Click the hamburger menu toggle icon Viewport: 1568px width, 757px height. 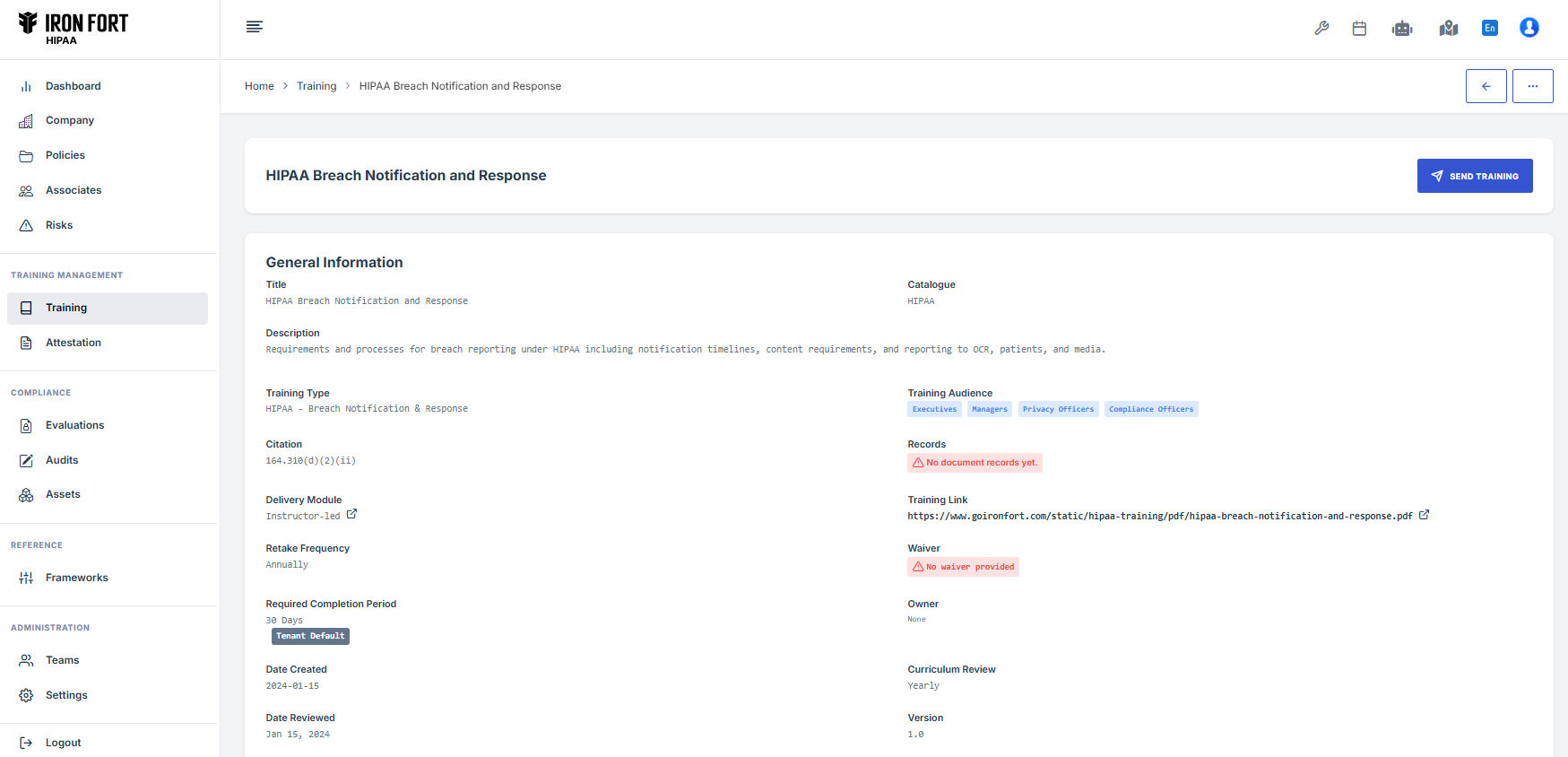tap(255, 27)
